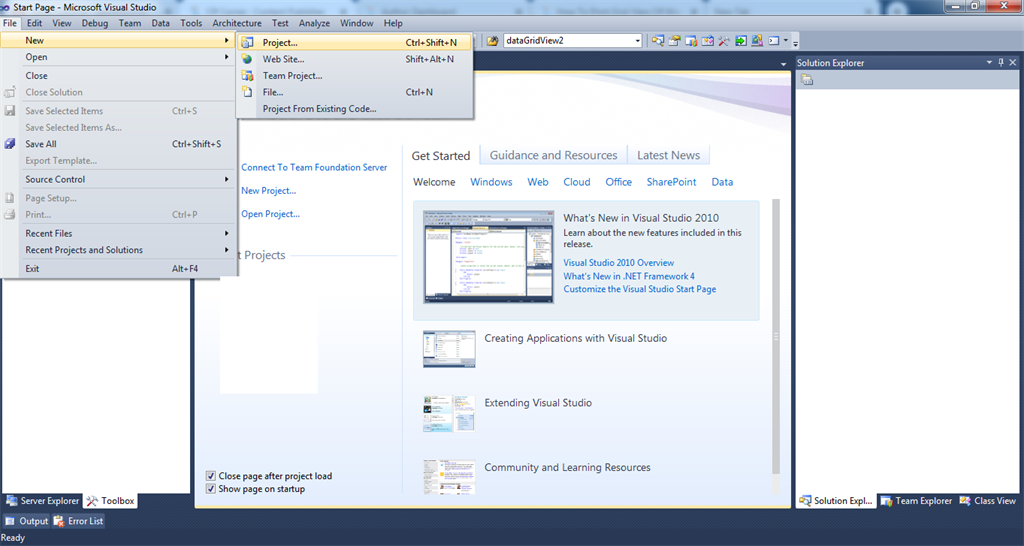
Task: Click the Open Project... link on Start Page
Action: tap(270, 214)
